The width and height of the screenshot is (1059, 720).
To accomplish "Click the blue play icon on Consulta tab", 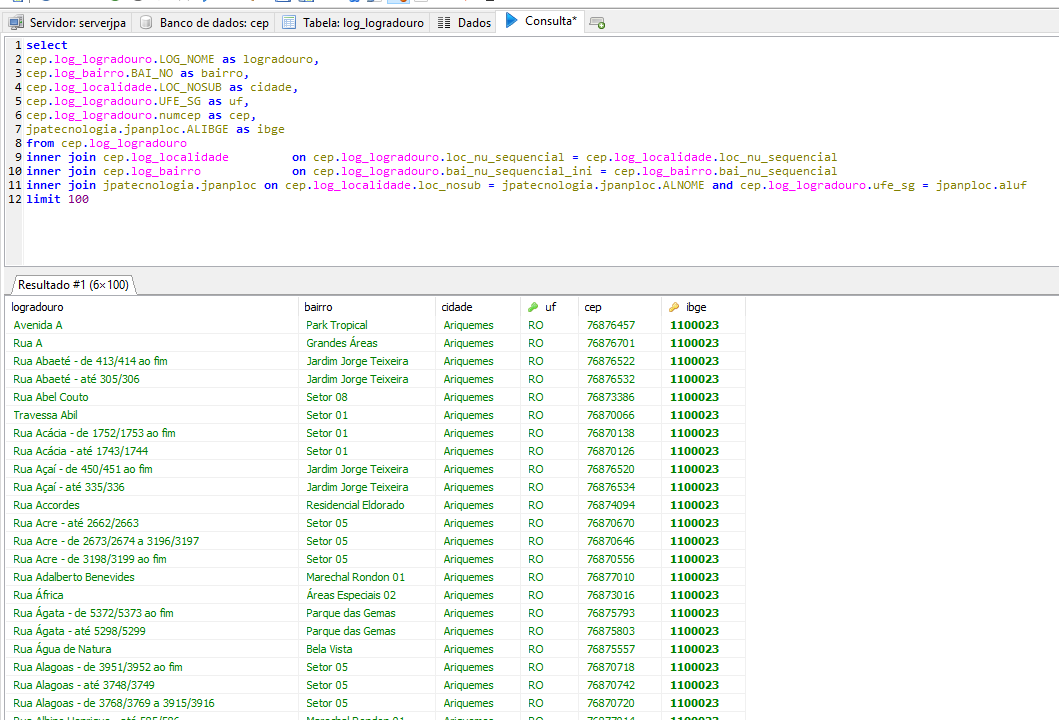I will [x=512, y=20].
